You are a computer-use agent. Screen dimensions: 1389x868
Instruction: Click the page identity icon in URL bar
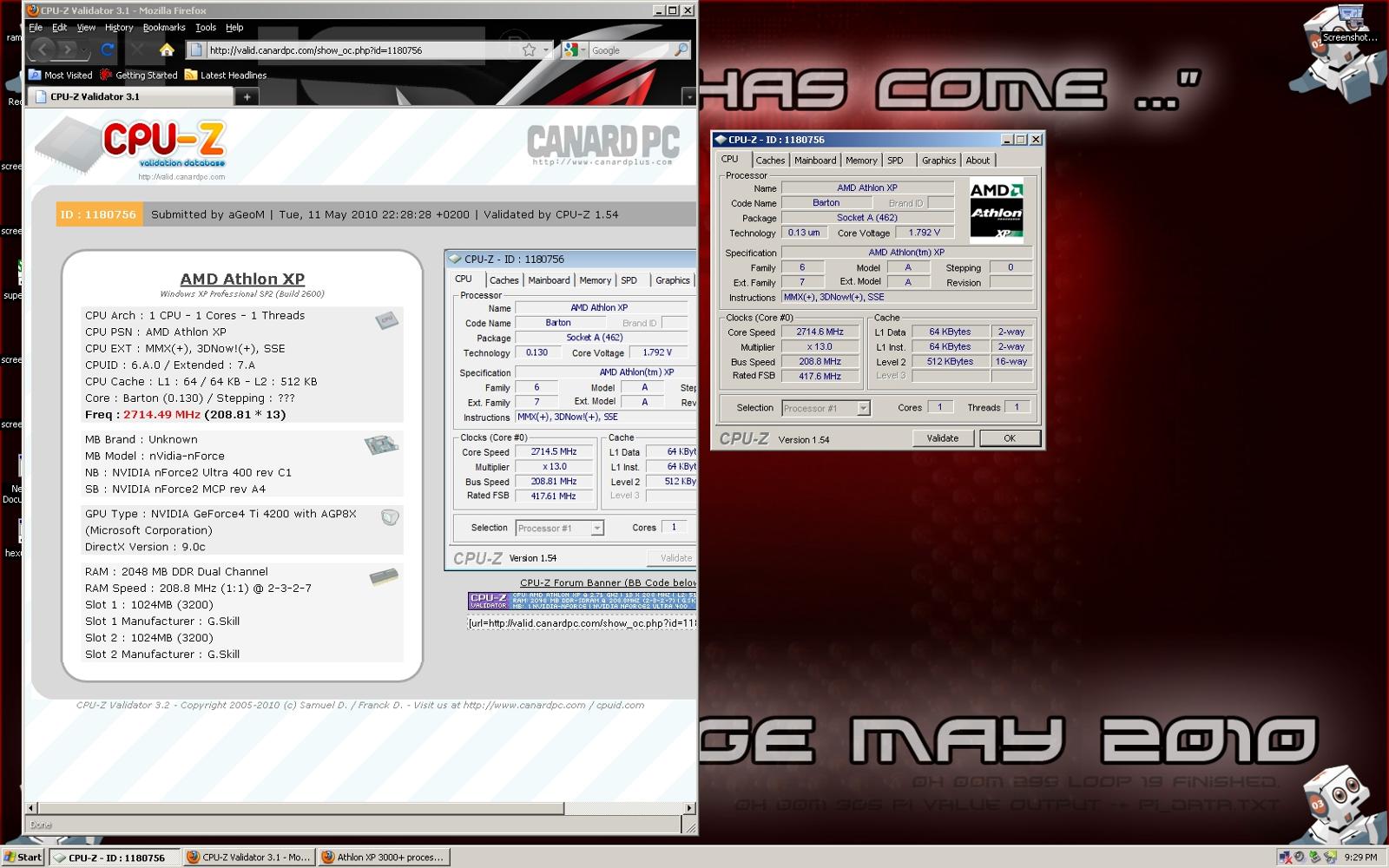tap(196, 50)
